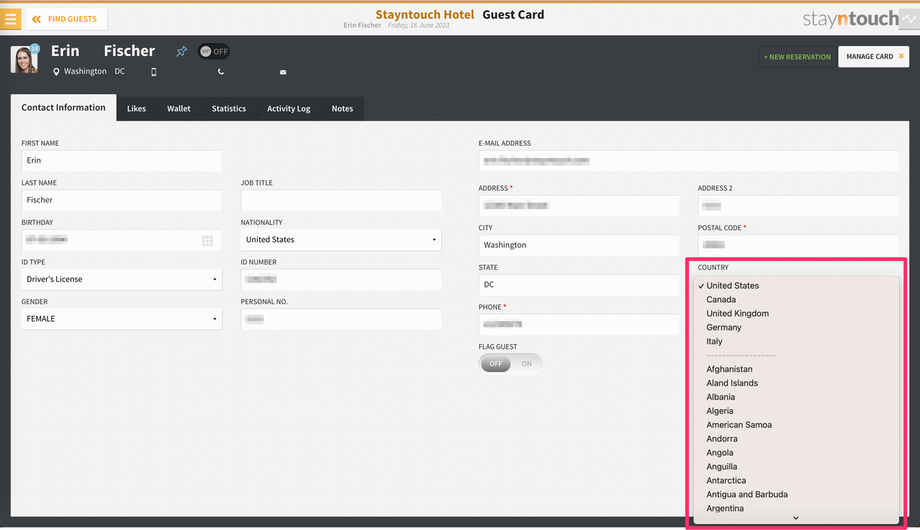
Task: Click the telephone handset icon in header
Action: (221, 72)
